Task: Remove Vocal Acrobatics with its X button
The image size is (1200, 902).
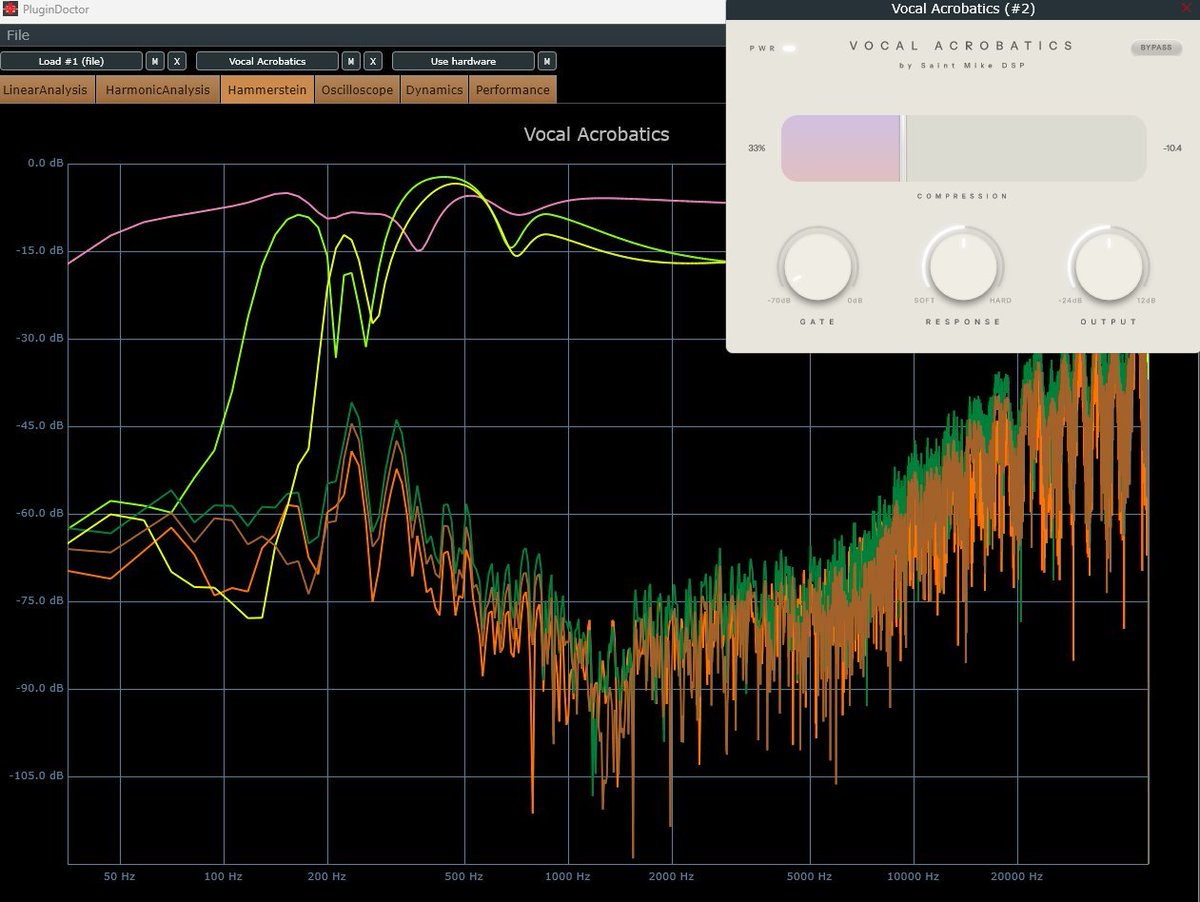Action: click(373, 61)
